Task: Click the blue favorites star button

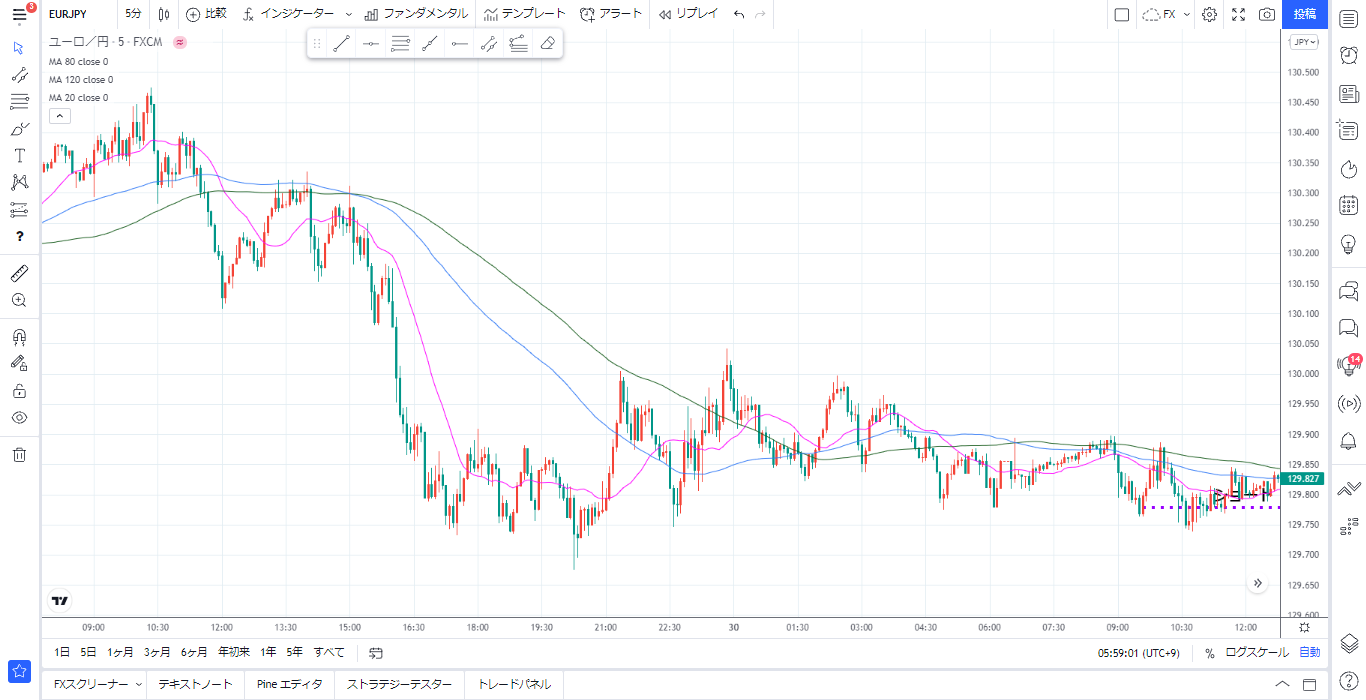Action: pyautogui.click(x=19, y=671)
